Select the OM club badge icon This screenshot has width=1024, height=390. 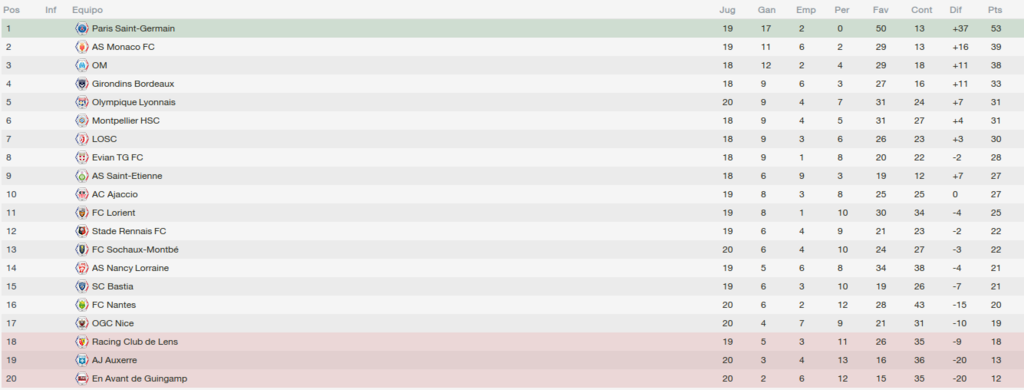(x=82, y=65)
